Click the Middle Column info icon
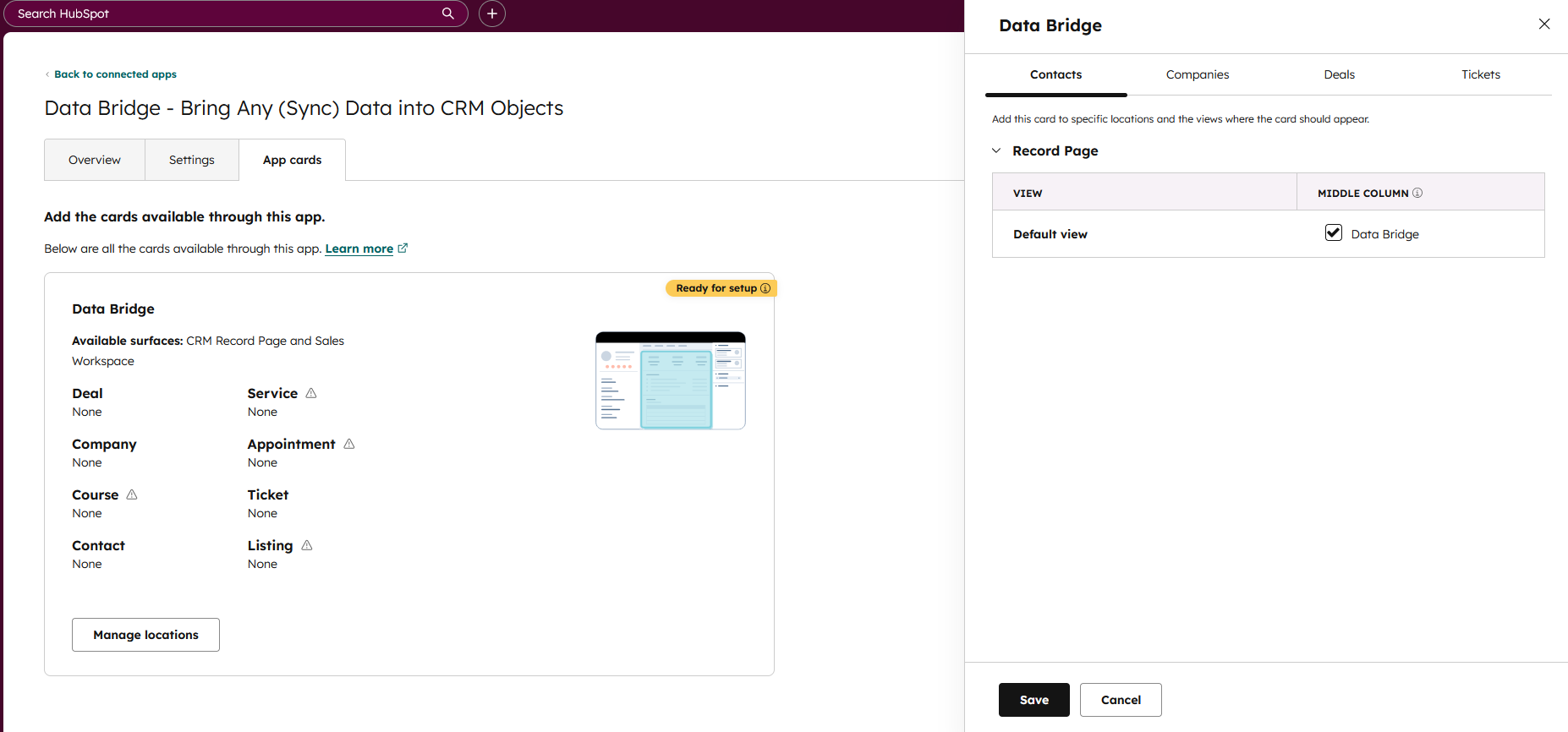 click(1417, 193)
